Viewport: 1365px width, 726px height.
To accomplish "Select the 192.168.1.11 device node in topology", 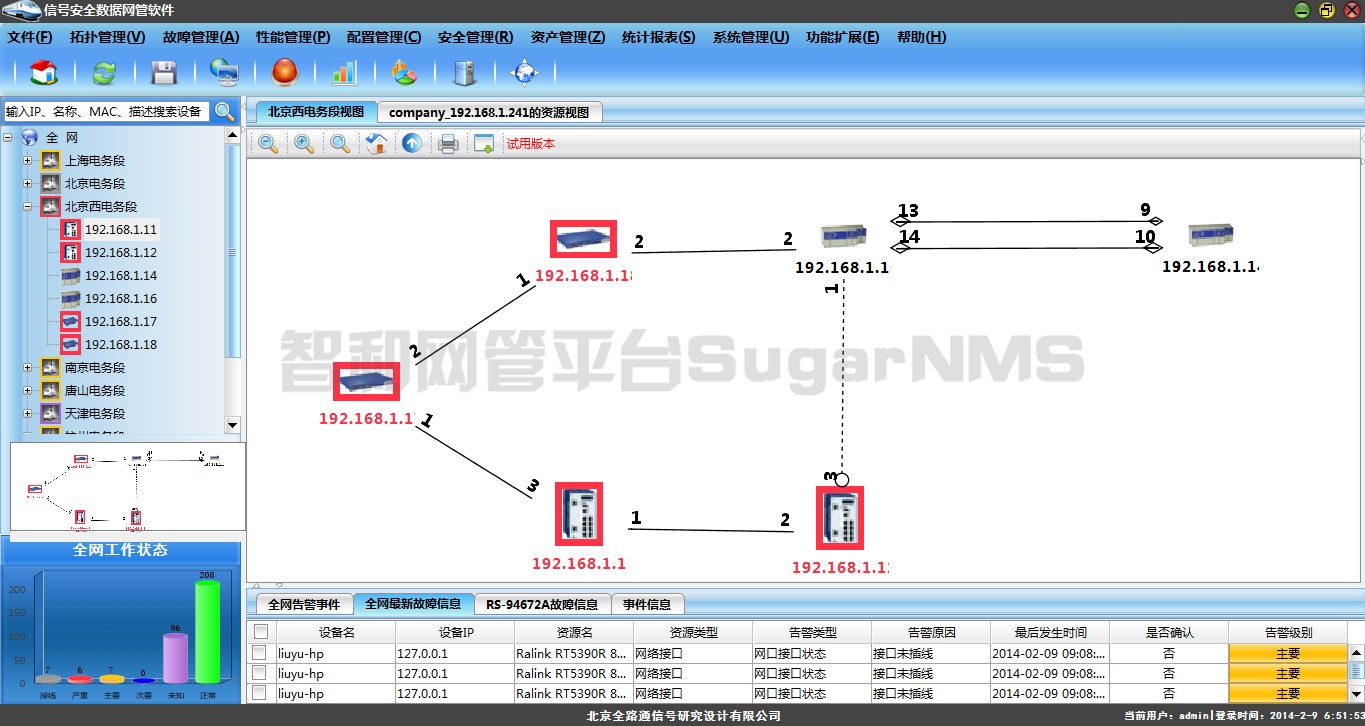I will (x=579, y=514).
